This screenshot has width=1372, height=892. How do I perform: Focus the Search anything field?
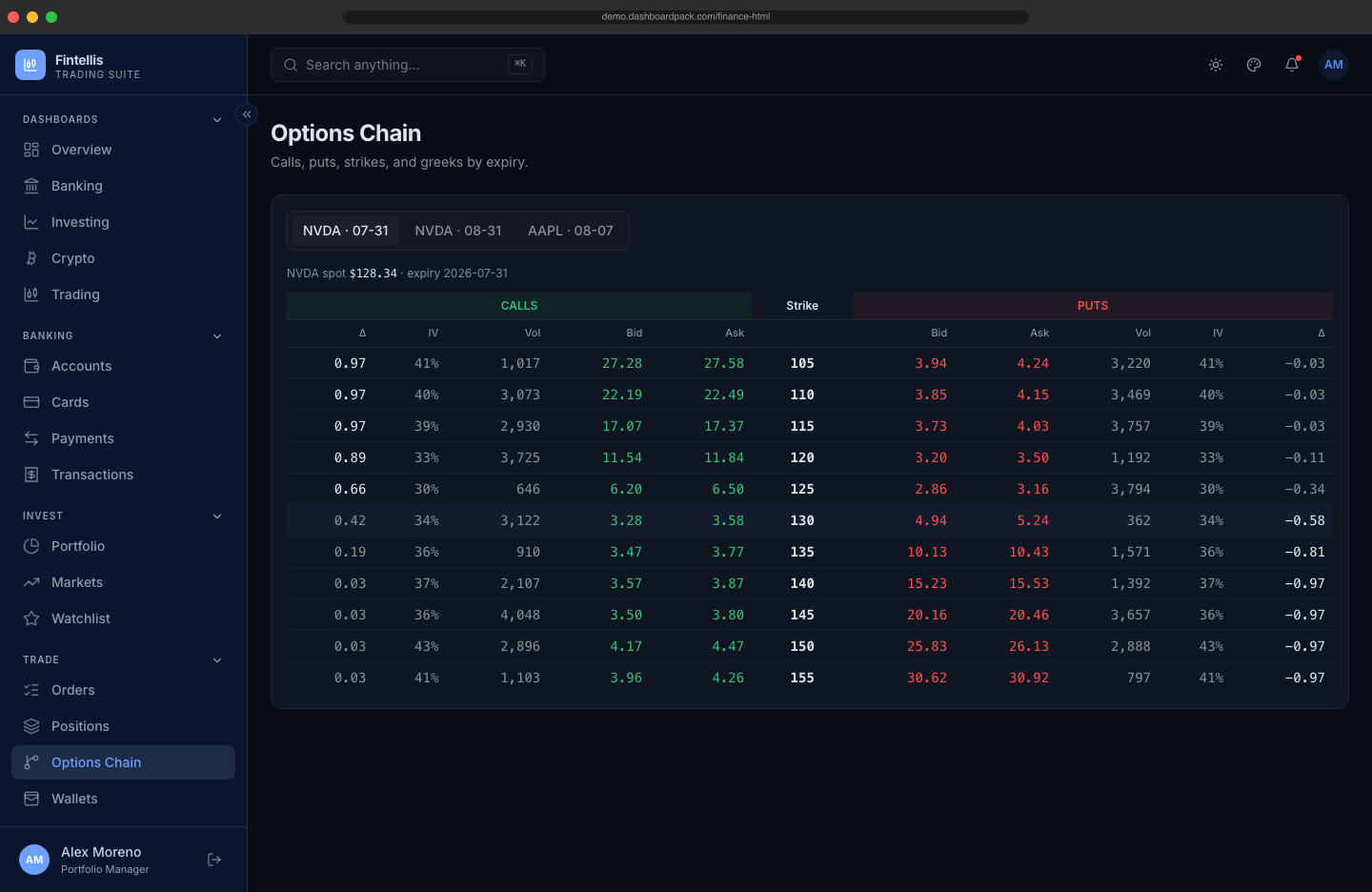pos(408,65)
